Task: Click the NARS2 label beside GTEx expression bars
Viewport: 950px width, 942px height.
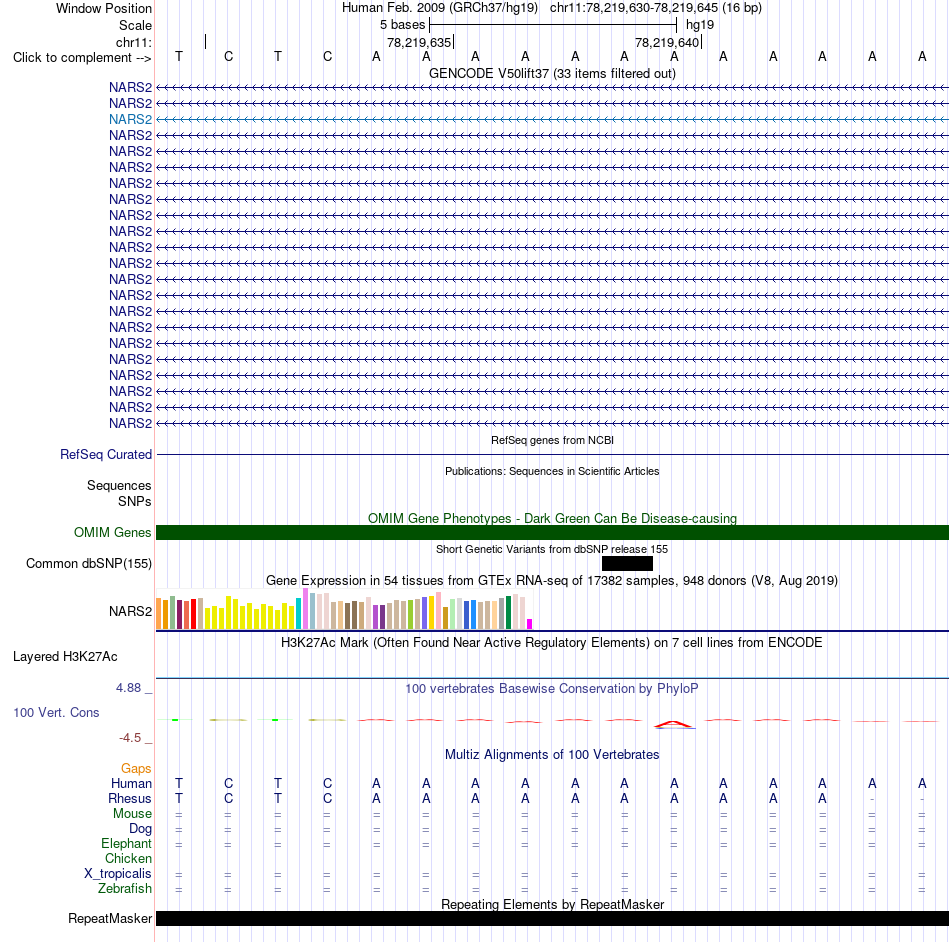Action: (130, 611)
